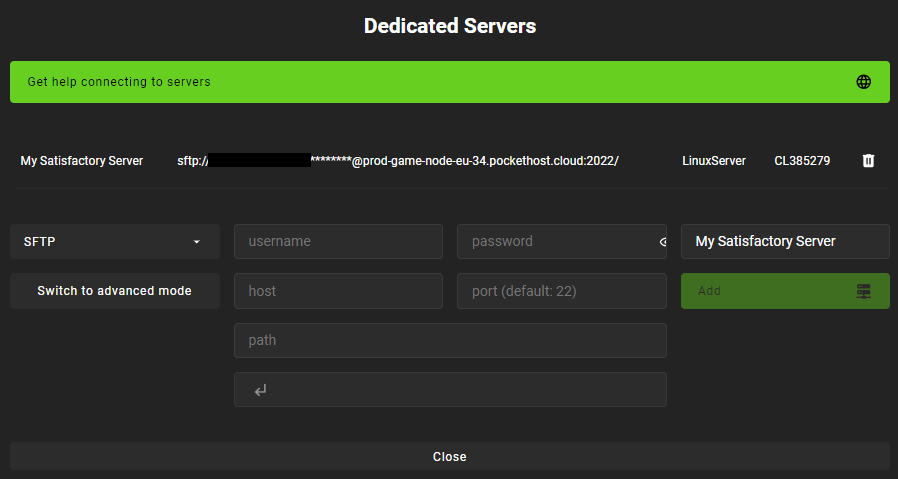Focus the host input field
Viewport: 898px width, 479px height.
click(338, 291)
